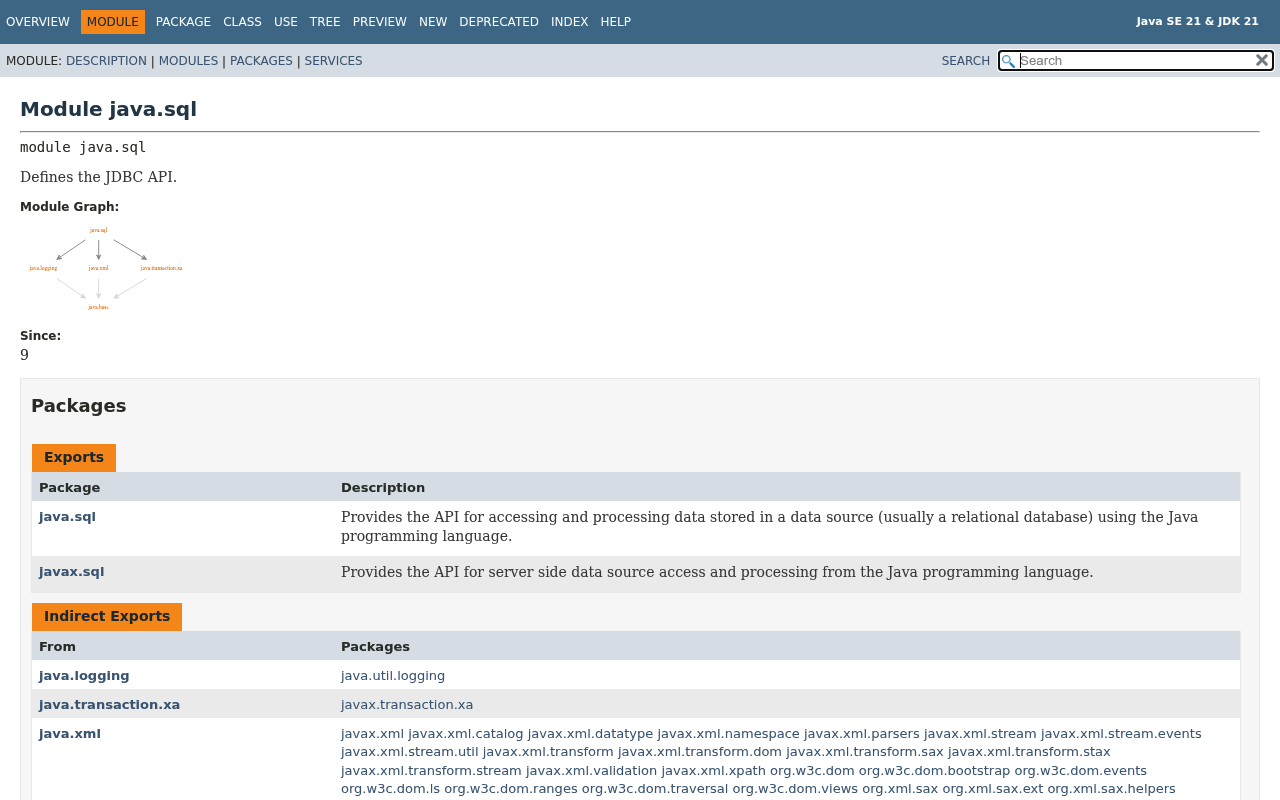Open the org.w3c.dom.events package link

[x=1081, y=771]
